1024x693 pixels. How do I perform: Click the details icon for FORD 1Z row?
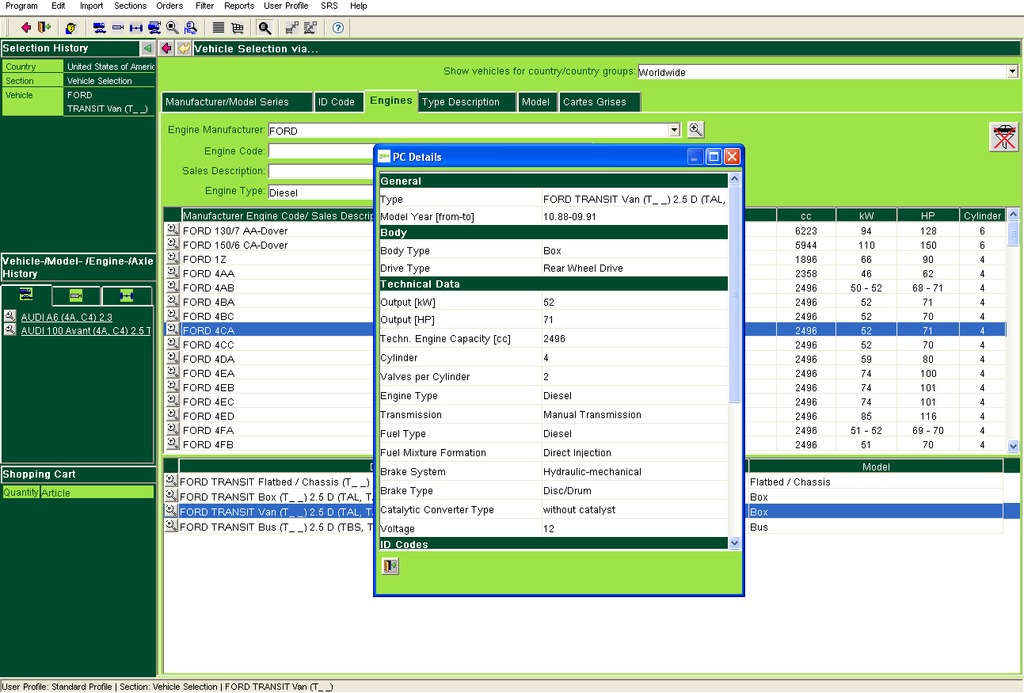pyautogui.click(x=172, y=258)
